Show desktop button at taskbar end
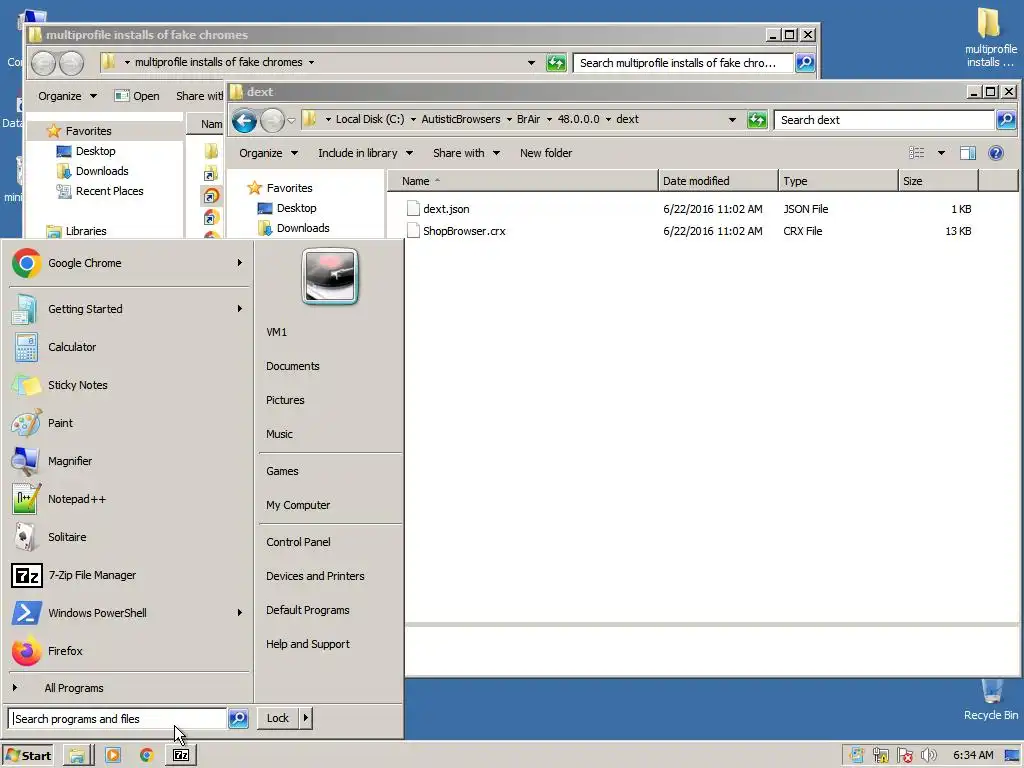The width and height of the screenshot is (1024, 768). click(1013, 756)
